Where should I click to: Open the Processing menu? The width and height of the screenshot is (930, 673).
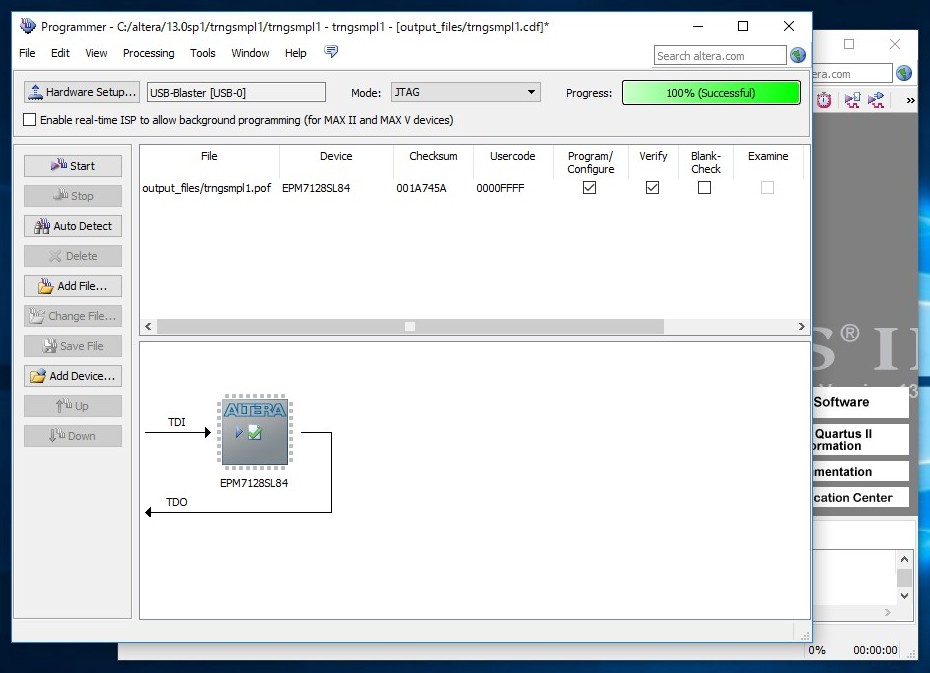[x=148, y=53]
